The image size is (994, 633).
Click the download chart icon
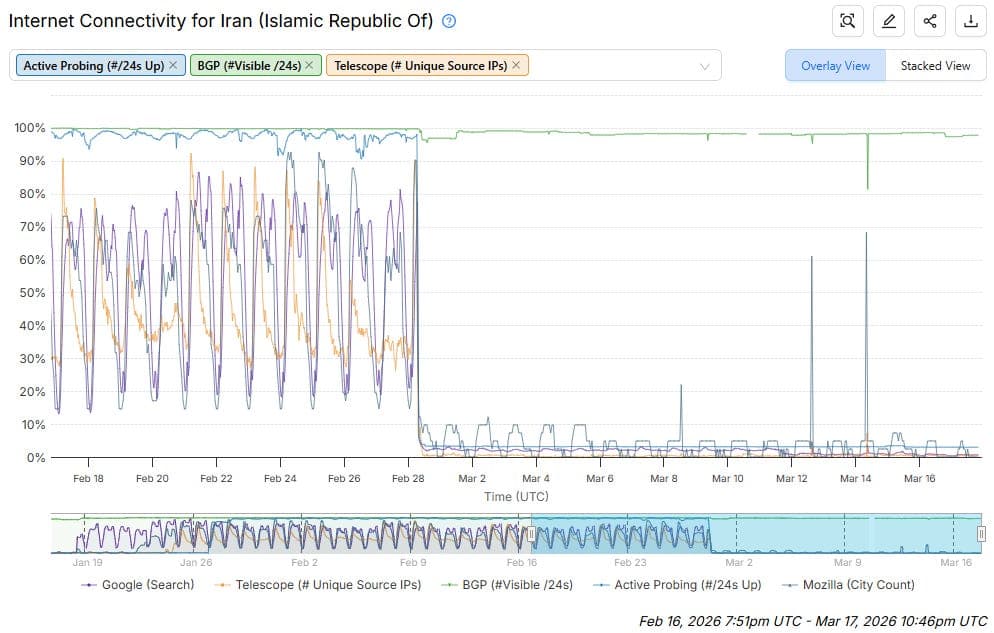970,21
